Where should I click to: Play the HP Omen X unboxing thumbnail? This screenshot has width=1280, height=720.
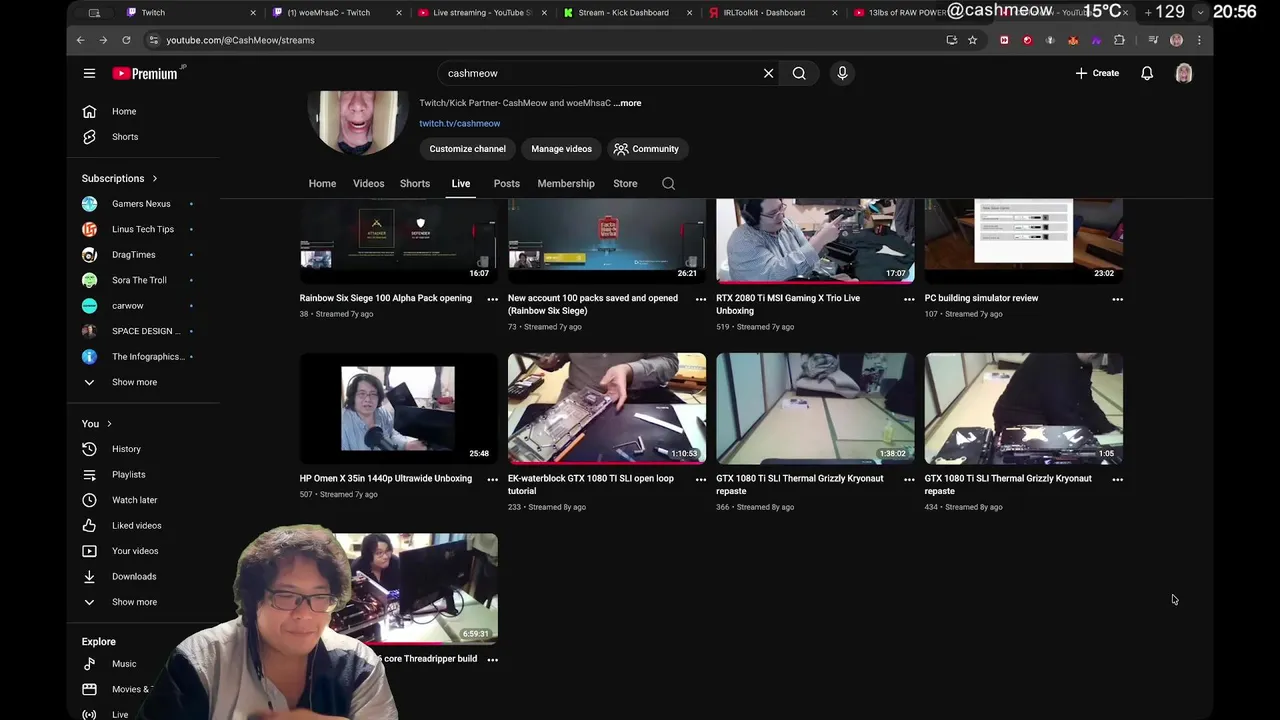tap(398, 408)
